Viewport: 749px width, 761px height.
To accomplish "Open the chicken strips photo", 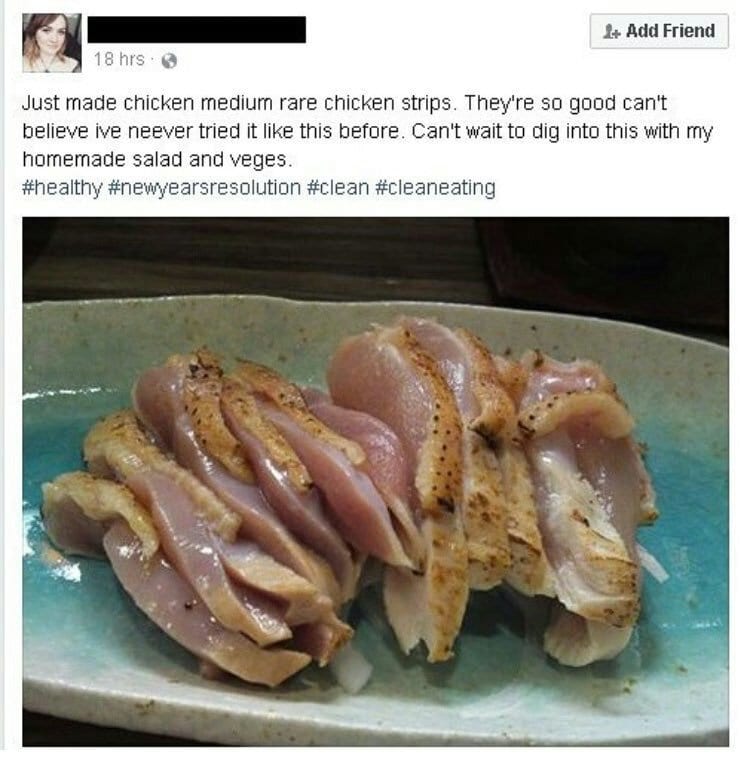I will coord(375,481).
